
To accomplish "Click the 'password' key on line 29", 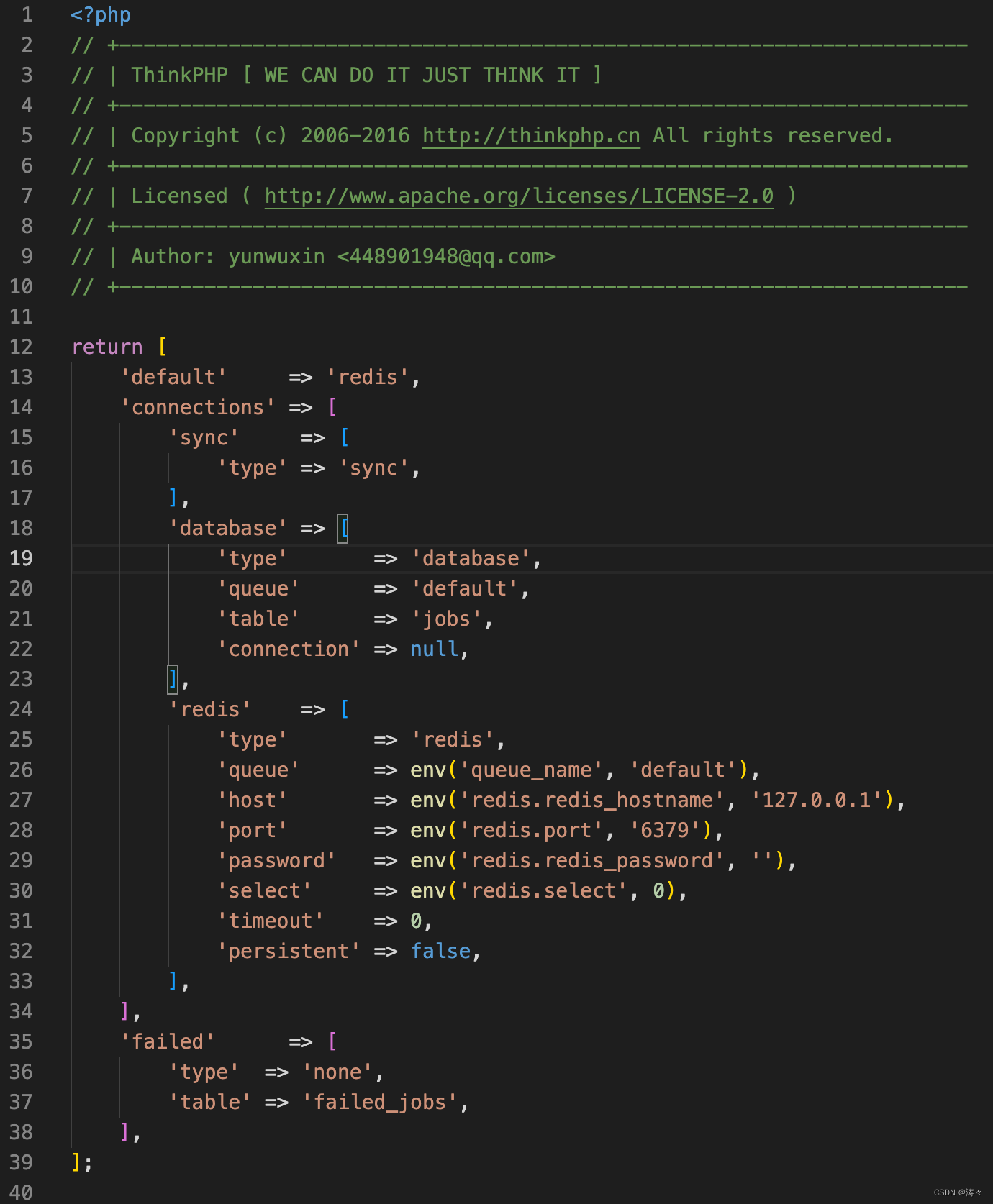I will point(276,861).
